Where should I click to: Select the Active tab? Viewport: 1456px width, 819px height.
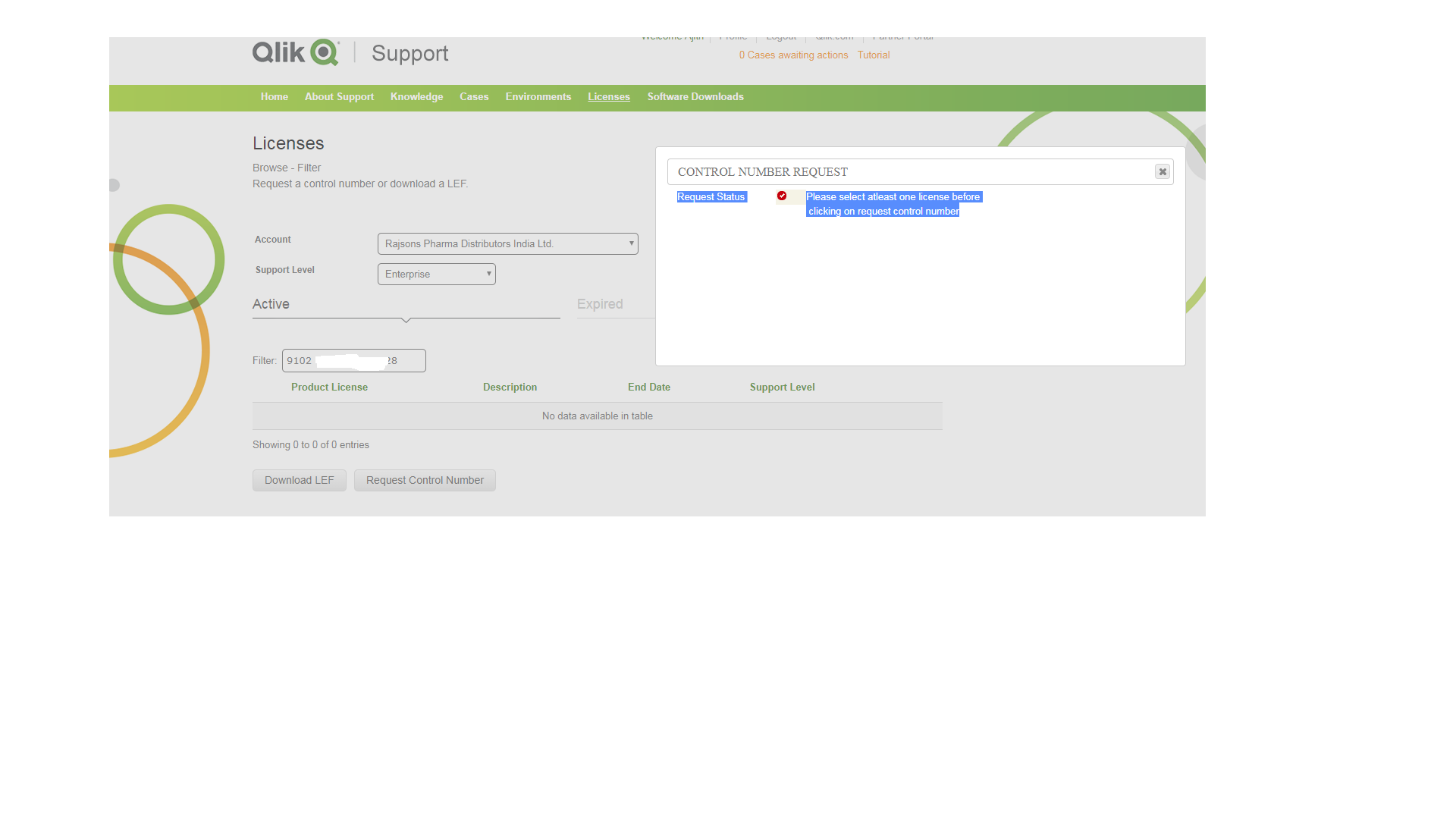(x=271, y=304)
